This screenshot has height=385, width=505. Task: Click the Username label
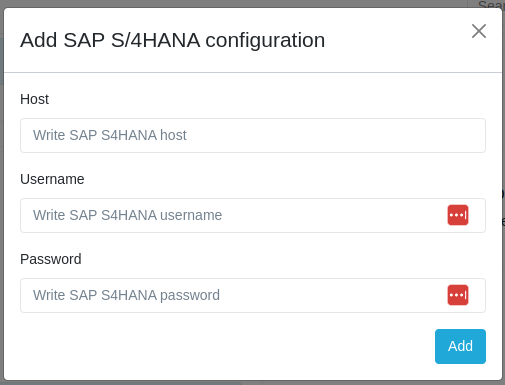(x=52, y=179)
